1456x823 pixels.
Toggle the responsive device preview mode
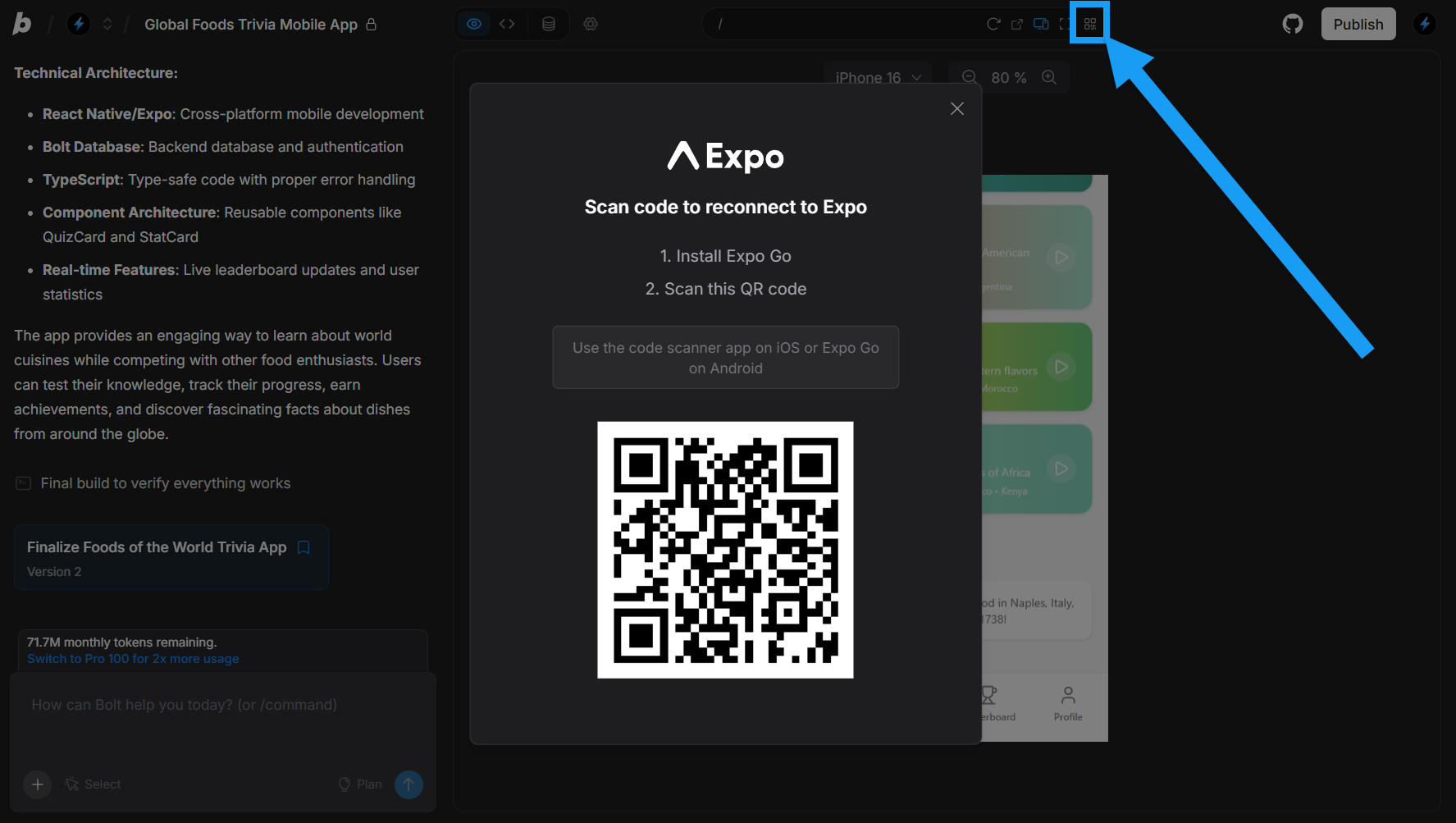tap(1041, 24)
